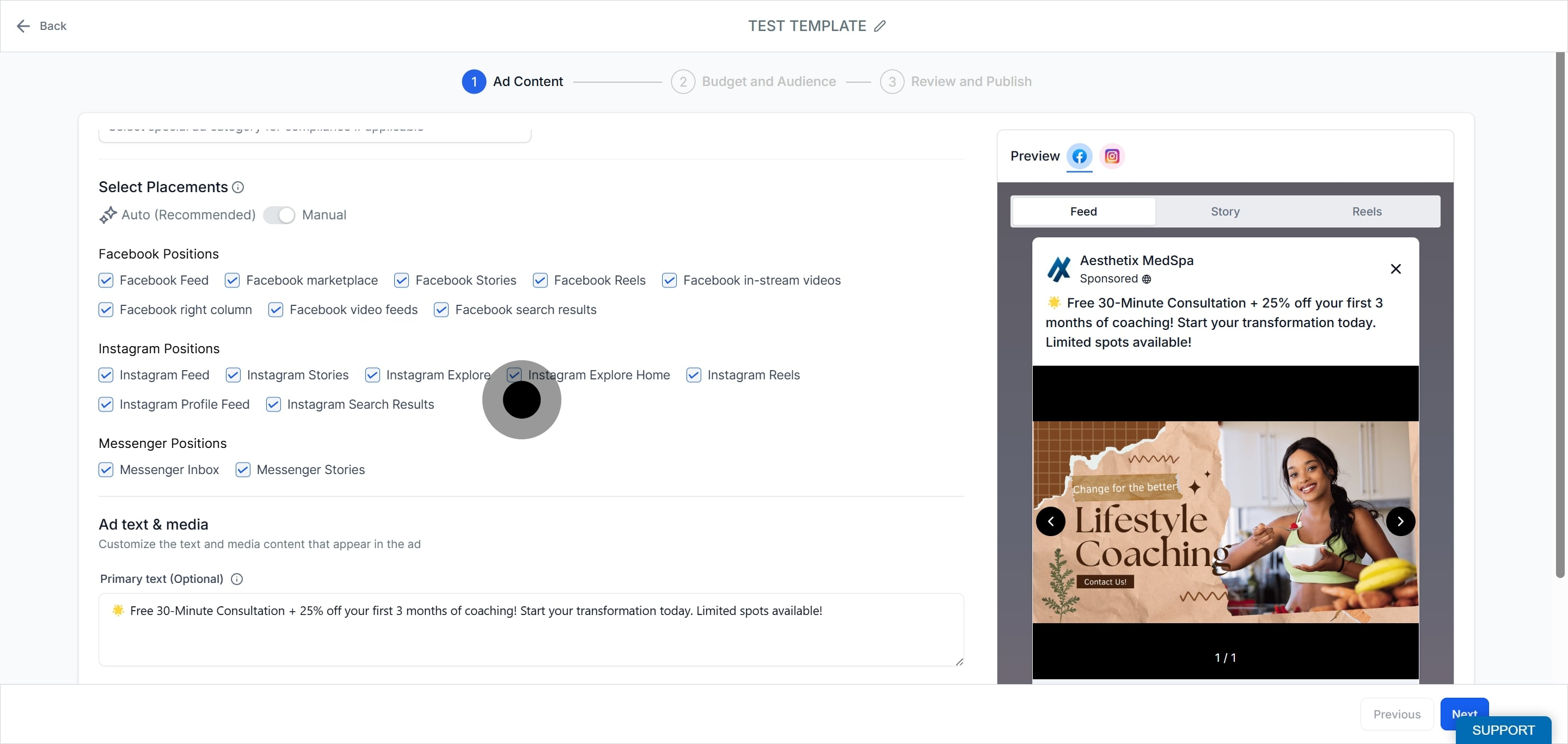Uncheck Facebook marketplace checkbox
Image resolution: width=1568 pixels, height=744 pixels.
pos(232,280)
